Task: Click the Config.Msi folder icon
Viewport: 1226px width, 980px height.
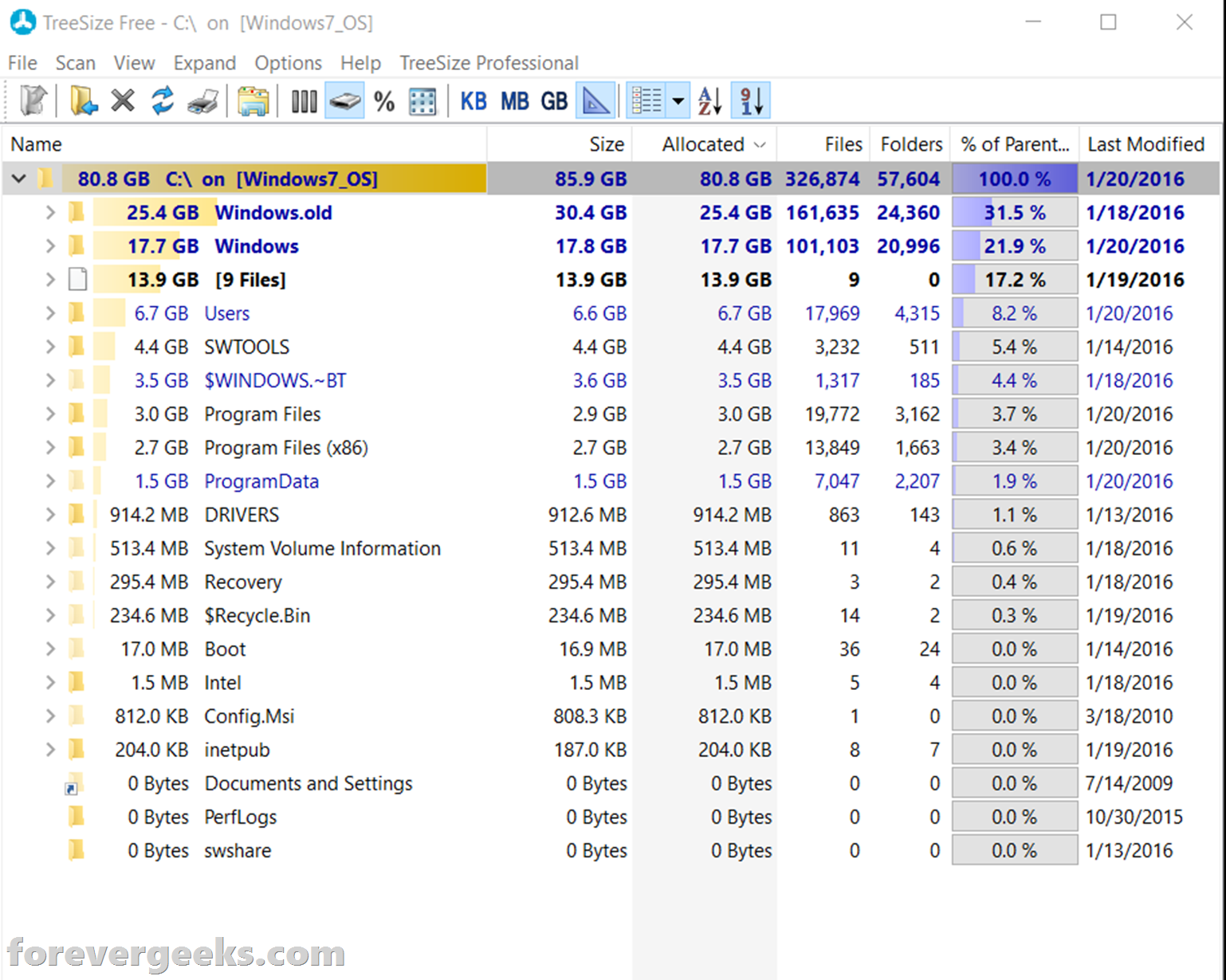Action: 76,715
